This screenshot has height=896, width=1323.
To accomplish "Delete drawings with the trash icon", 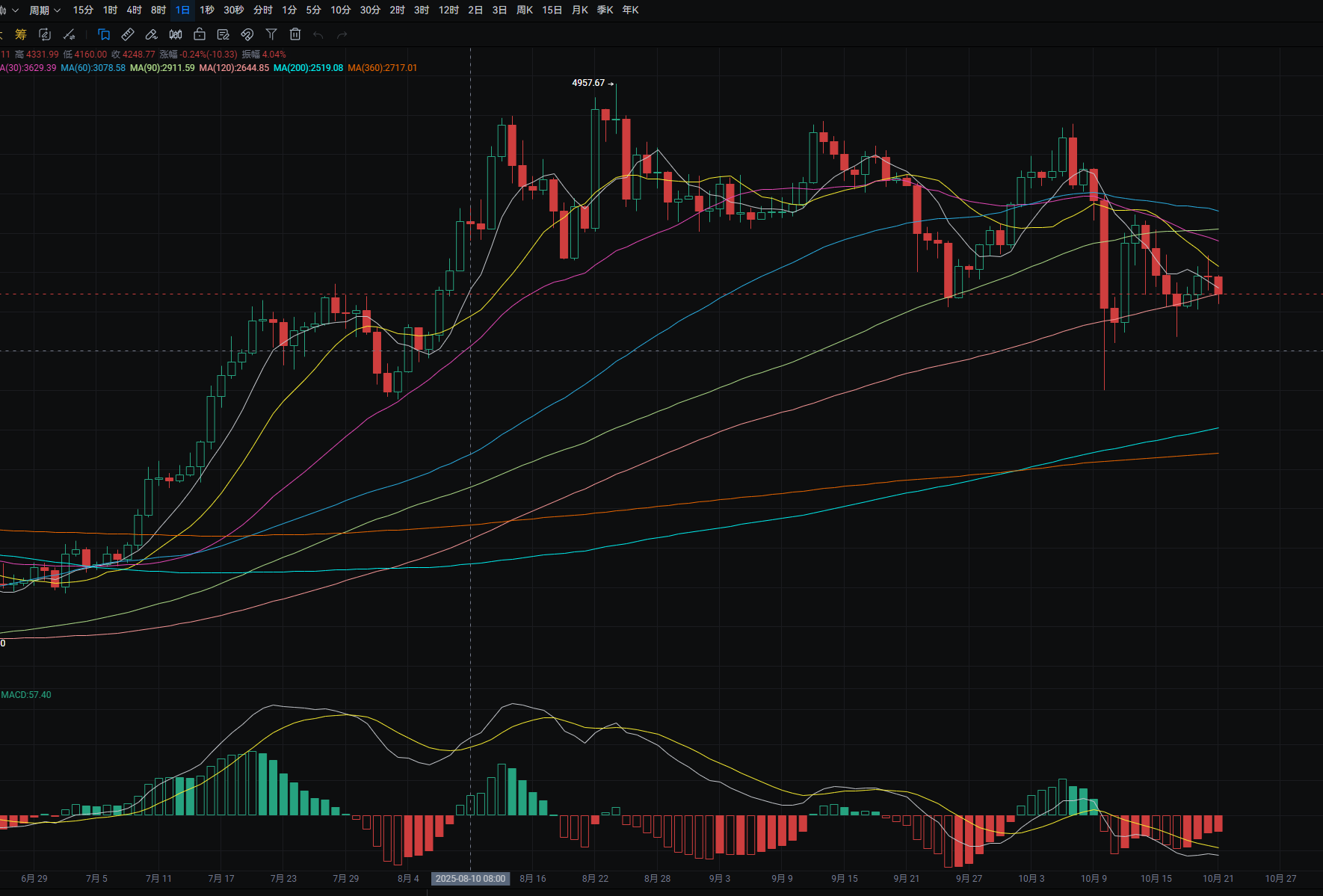I will (x=295, y=34).
